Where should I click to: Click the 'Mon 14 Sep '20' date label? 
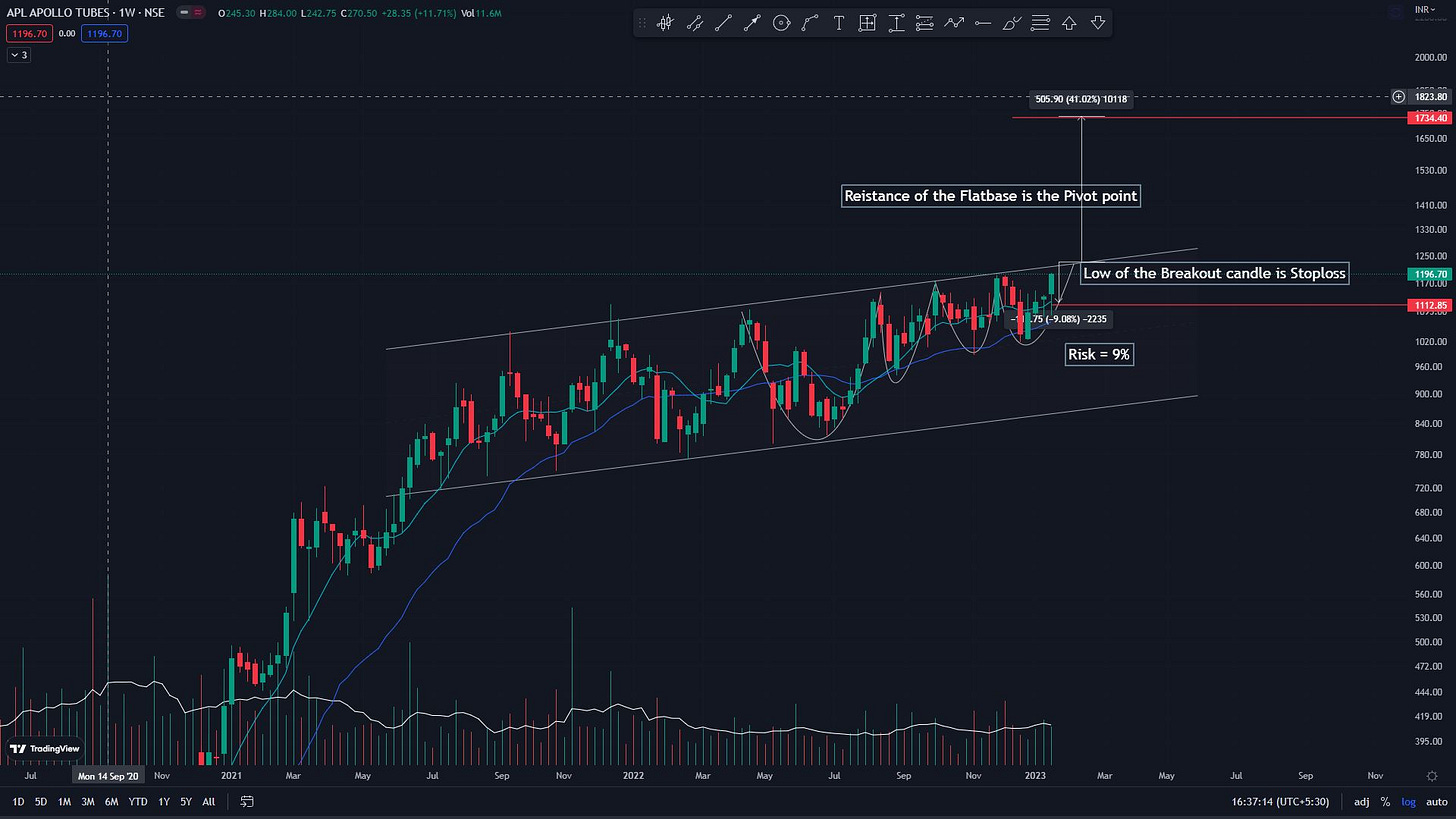click(x=109, y=775)
